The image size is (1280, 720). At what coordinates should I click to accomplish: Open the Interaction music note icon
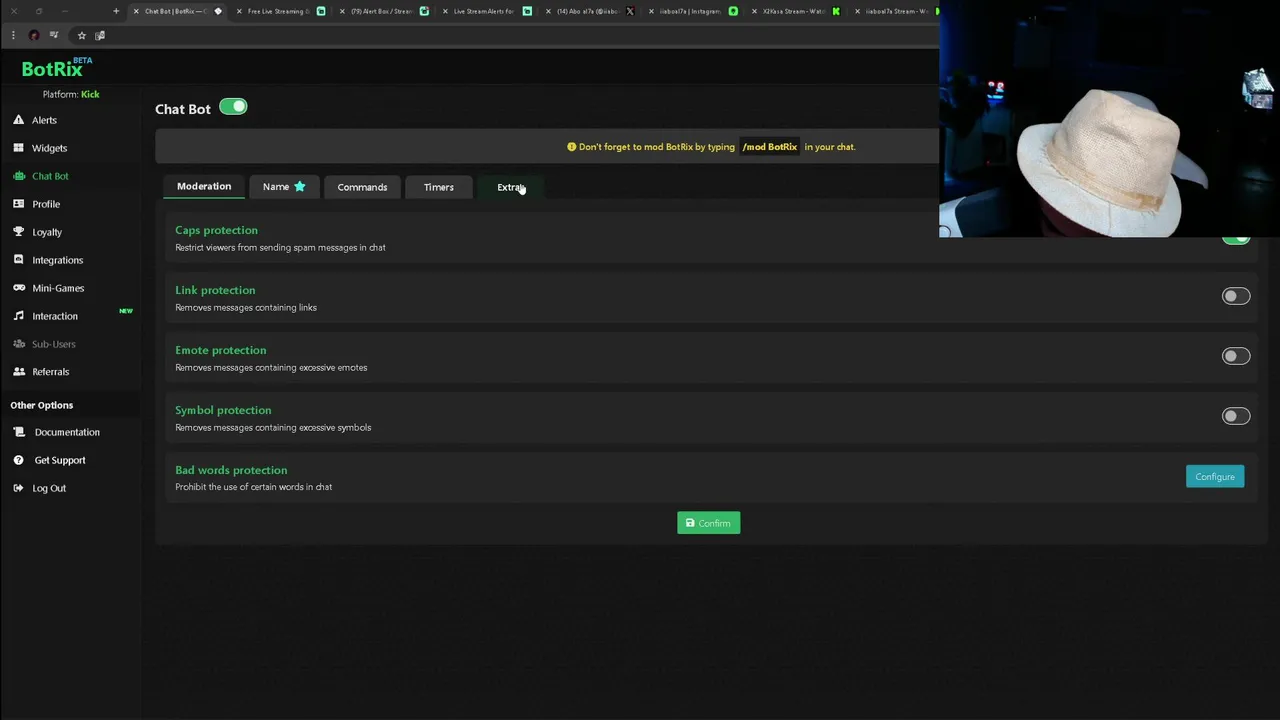18,316
